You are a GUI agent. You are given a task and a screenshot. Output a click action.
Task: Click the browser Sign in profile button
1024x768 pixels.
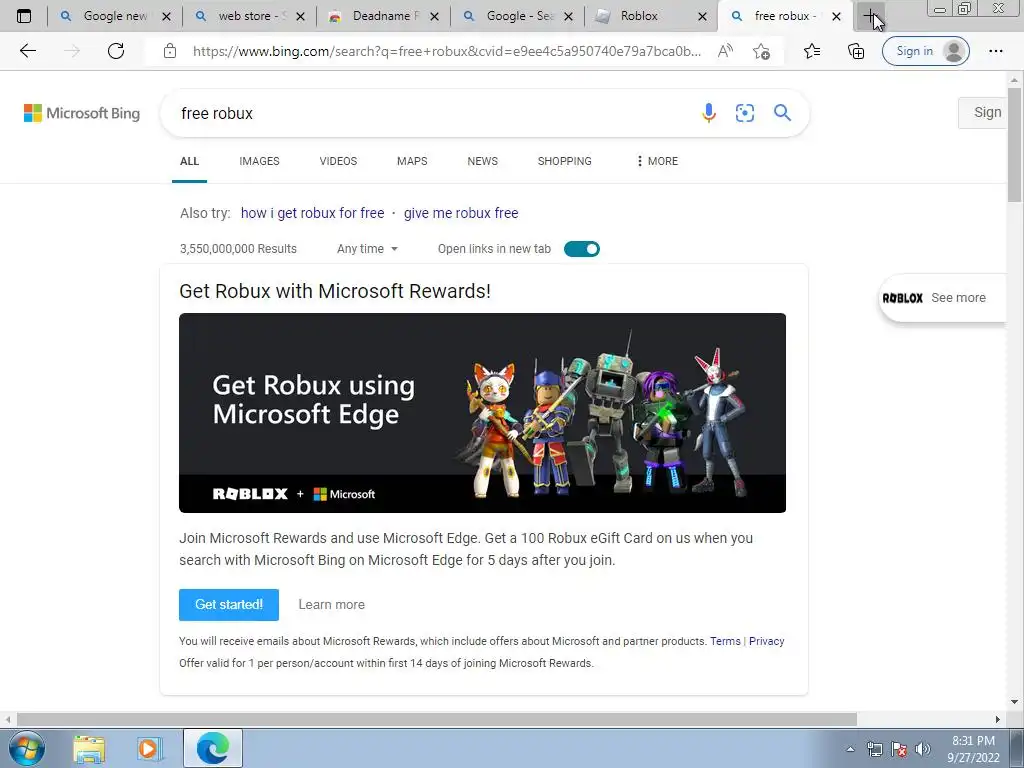point(925,51)
